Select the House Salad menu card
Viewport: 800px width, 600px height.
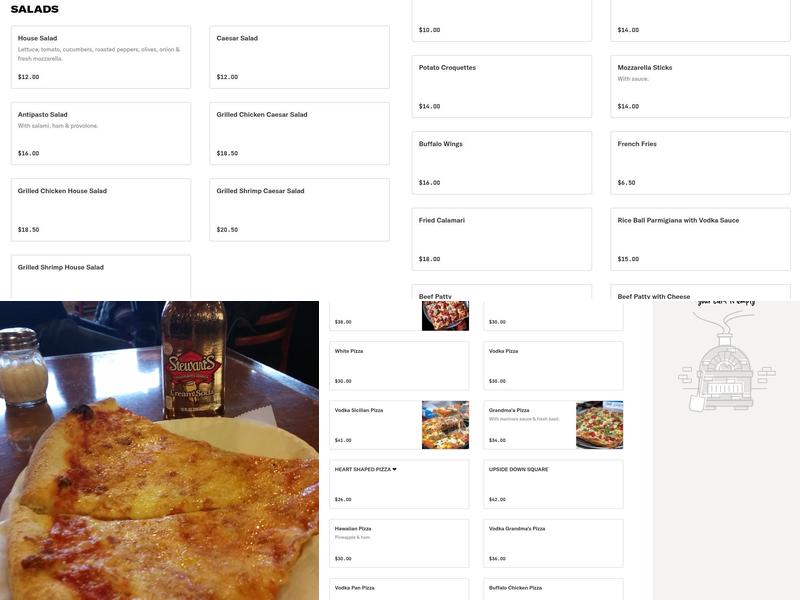(x=99, y=57)
